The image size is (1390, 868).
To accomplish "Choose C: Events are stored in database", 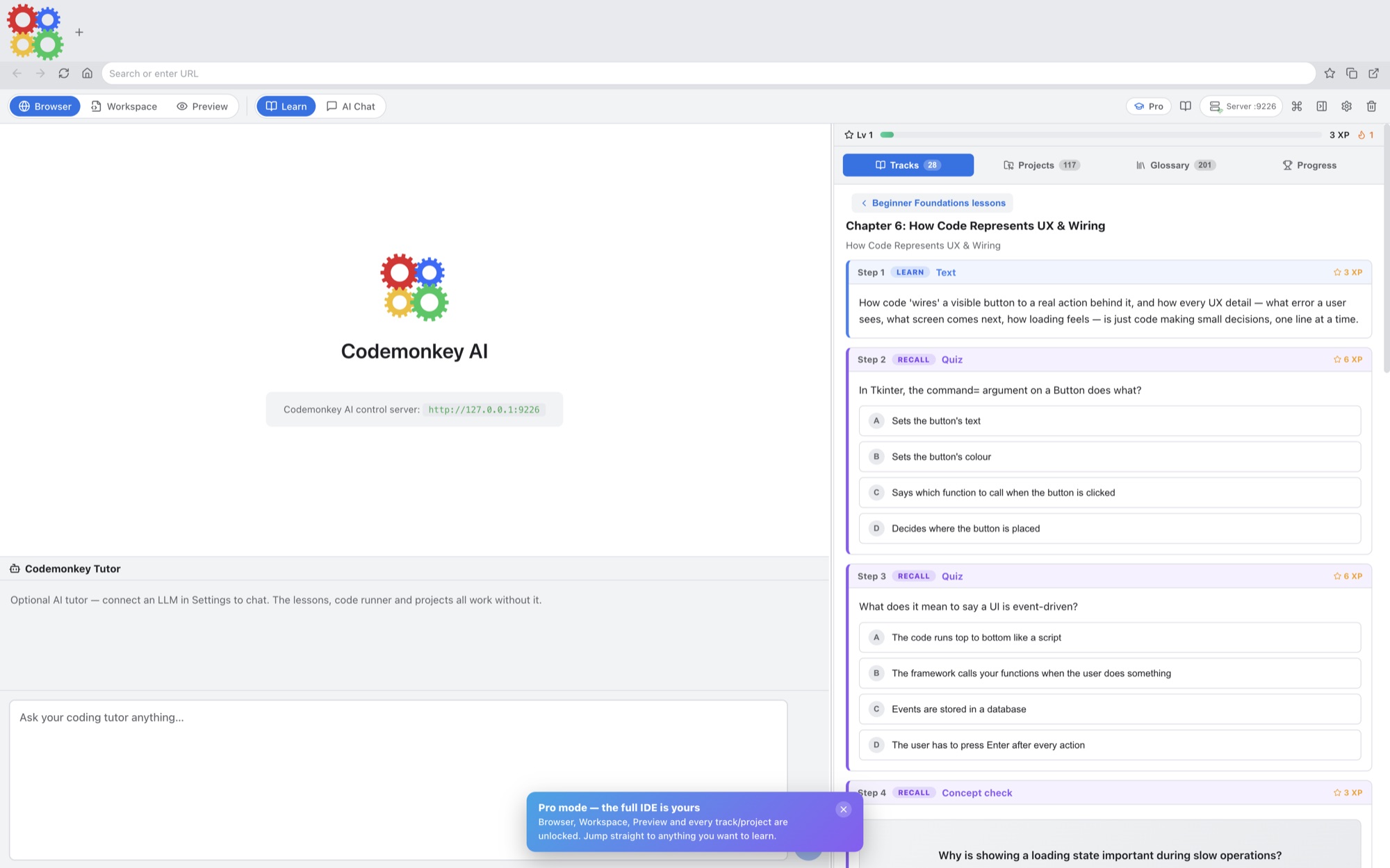I will (1109, 710).
